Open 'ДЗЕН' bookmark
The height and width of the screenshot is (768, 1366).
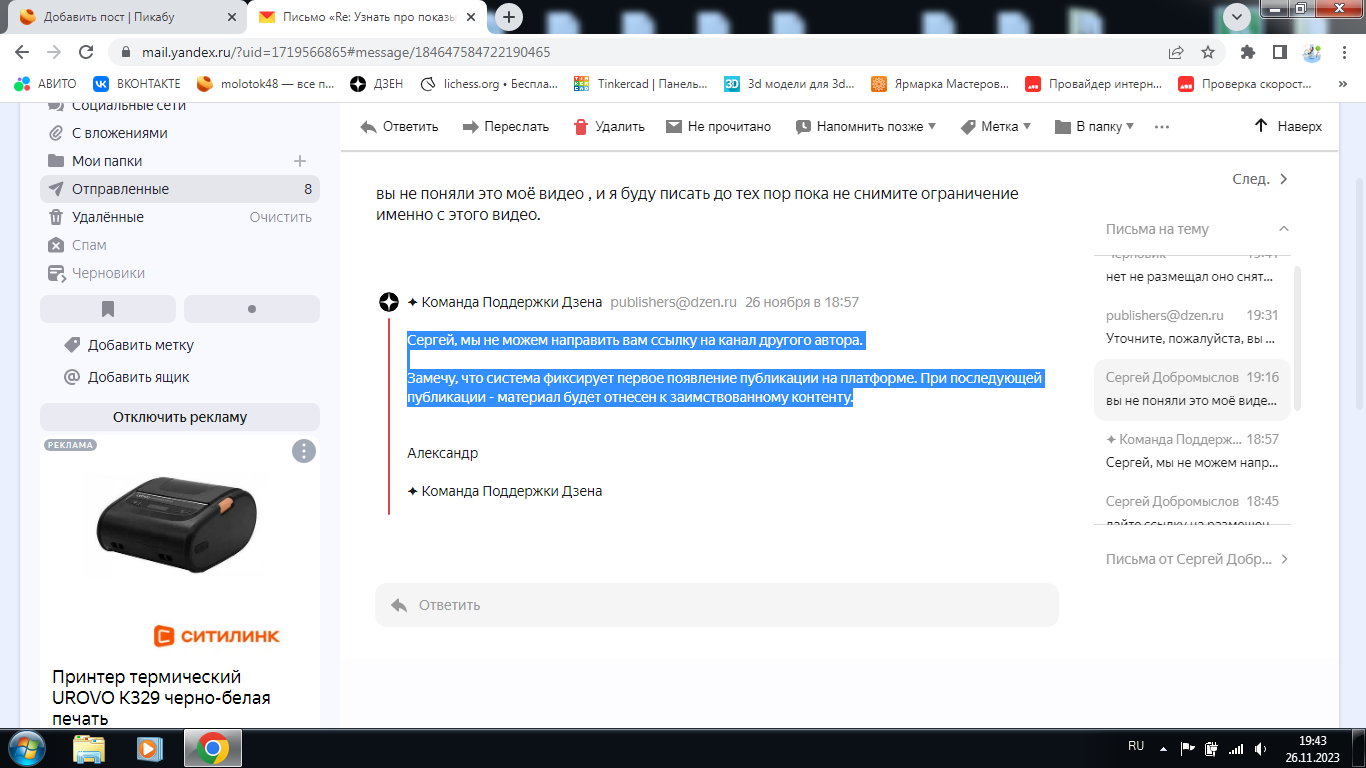[377, 84]
